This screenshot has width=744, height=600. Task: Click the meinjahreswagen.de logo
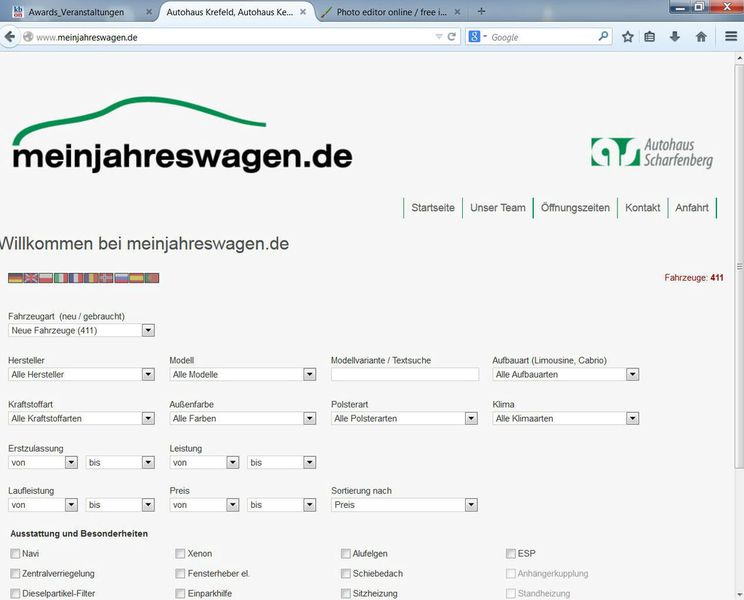click(182, 135)
